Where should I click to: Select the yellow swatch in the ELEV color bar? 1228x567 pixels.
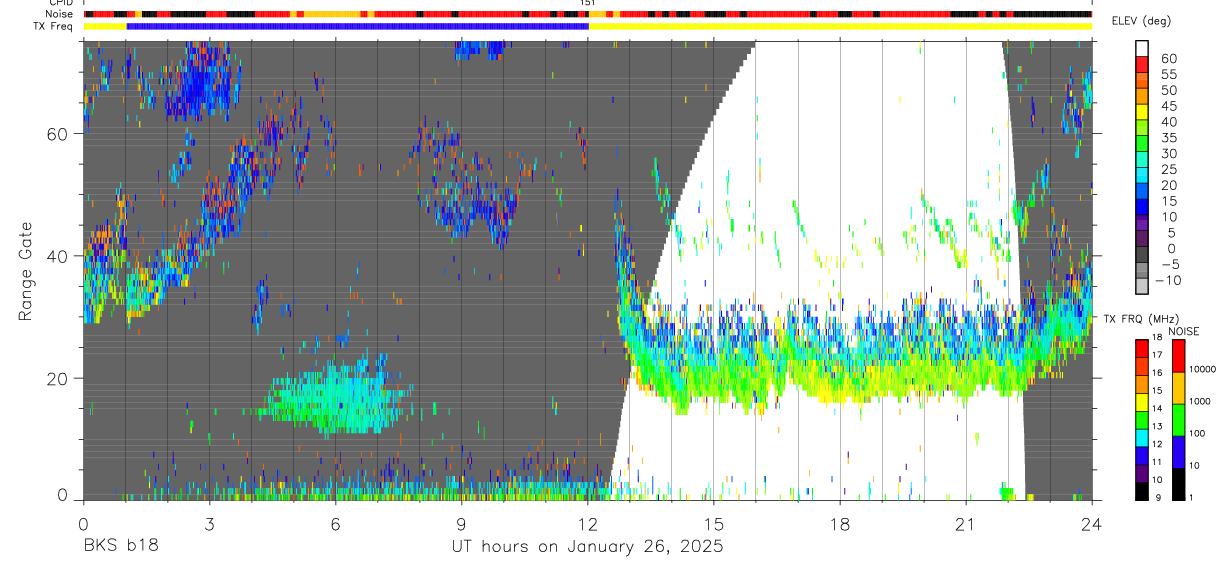click(x=1142, y=112)
